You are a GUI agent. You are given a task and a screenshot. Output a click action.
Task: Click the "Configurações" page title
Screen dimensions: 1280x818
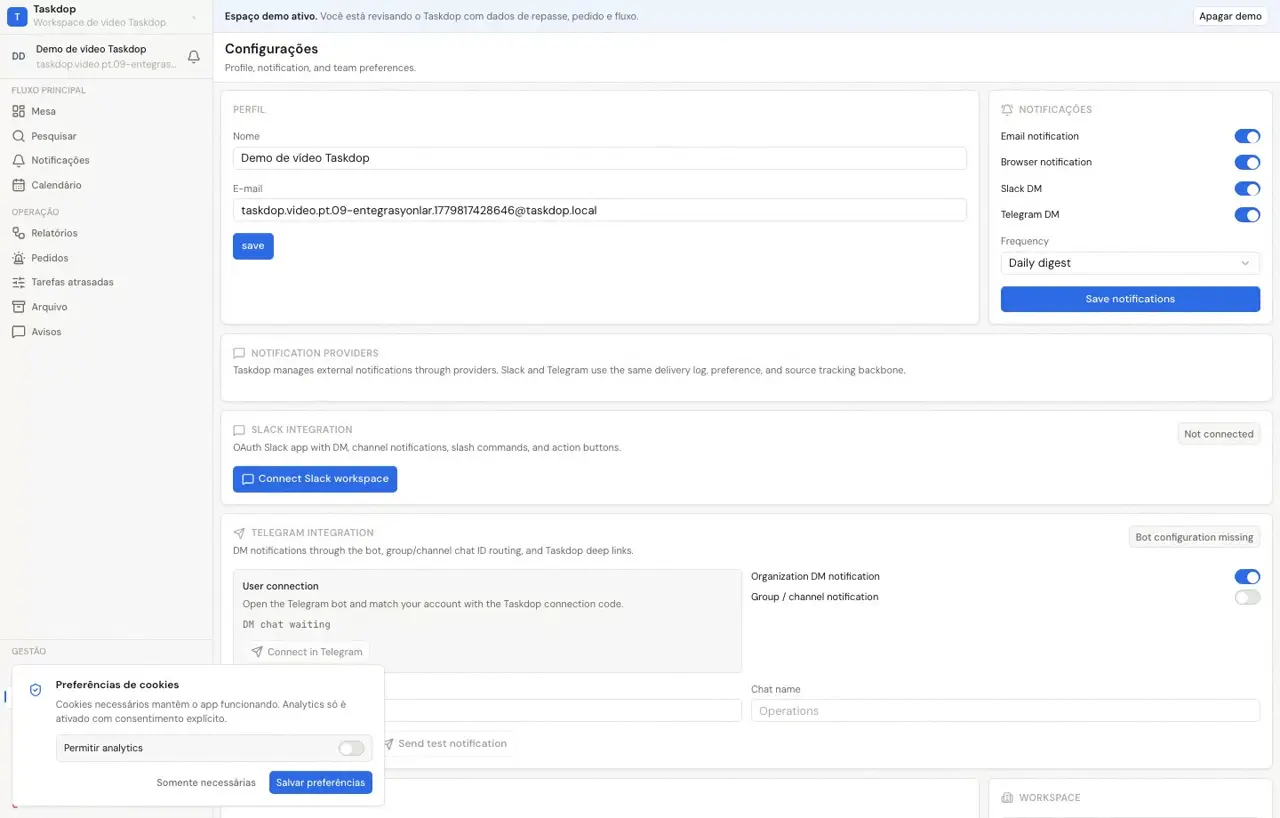click(271, 49)
